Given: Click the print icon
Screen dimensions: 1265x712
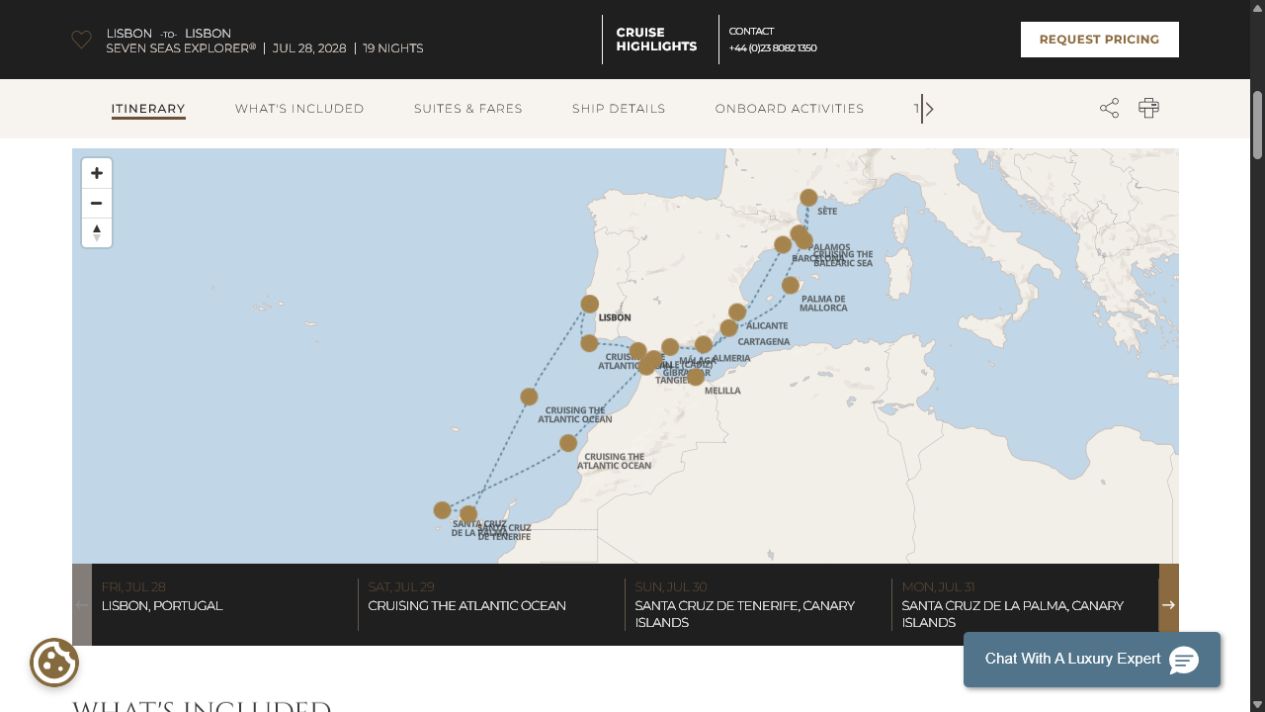Looking at the screenshot, I should (1148, 108).
